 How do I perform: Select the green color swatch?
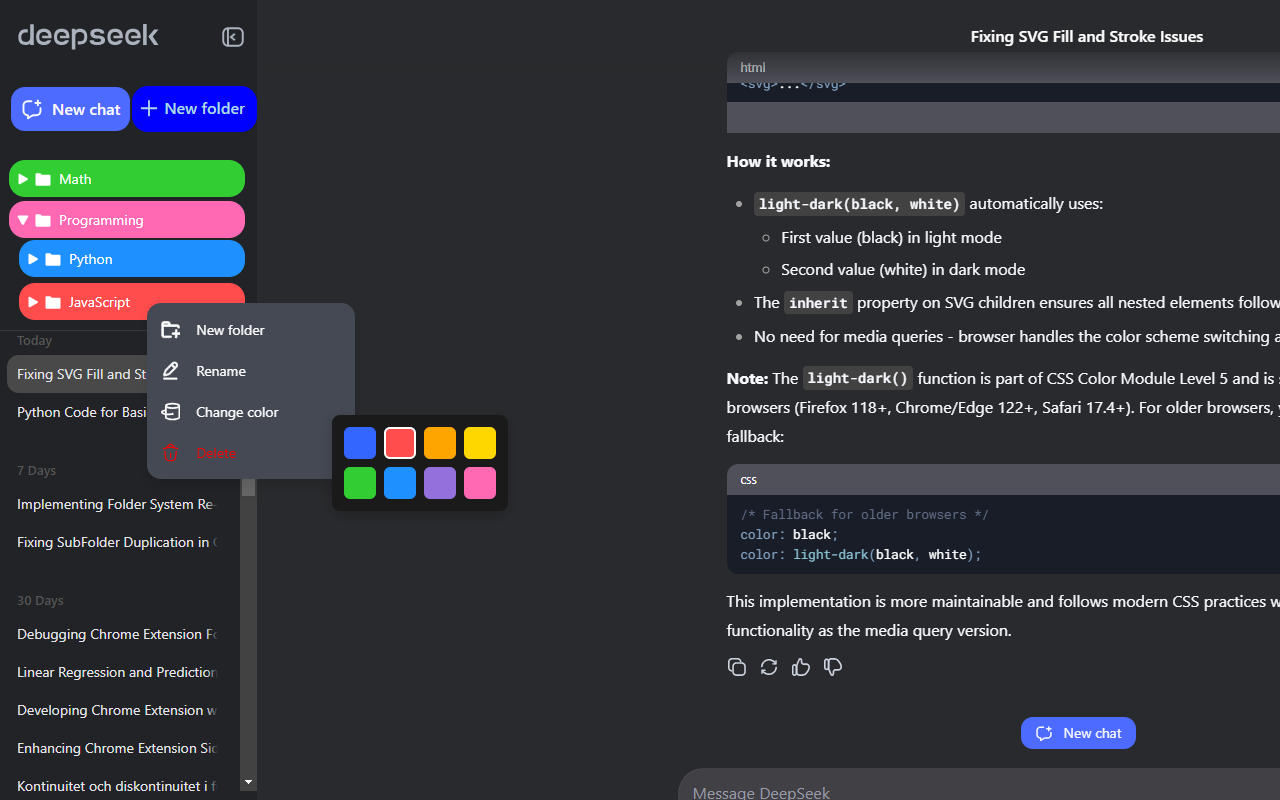click(359, 482)
